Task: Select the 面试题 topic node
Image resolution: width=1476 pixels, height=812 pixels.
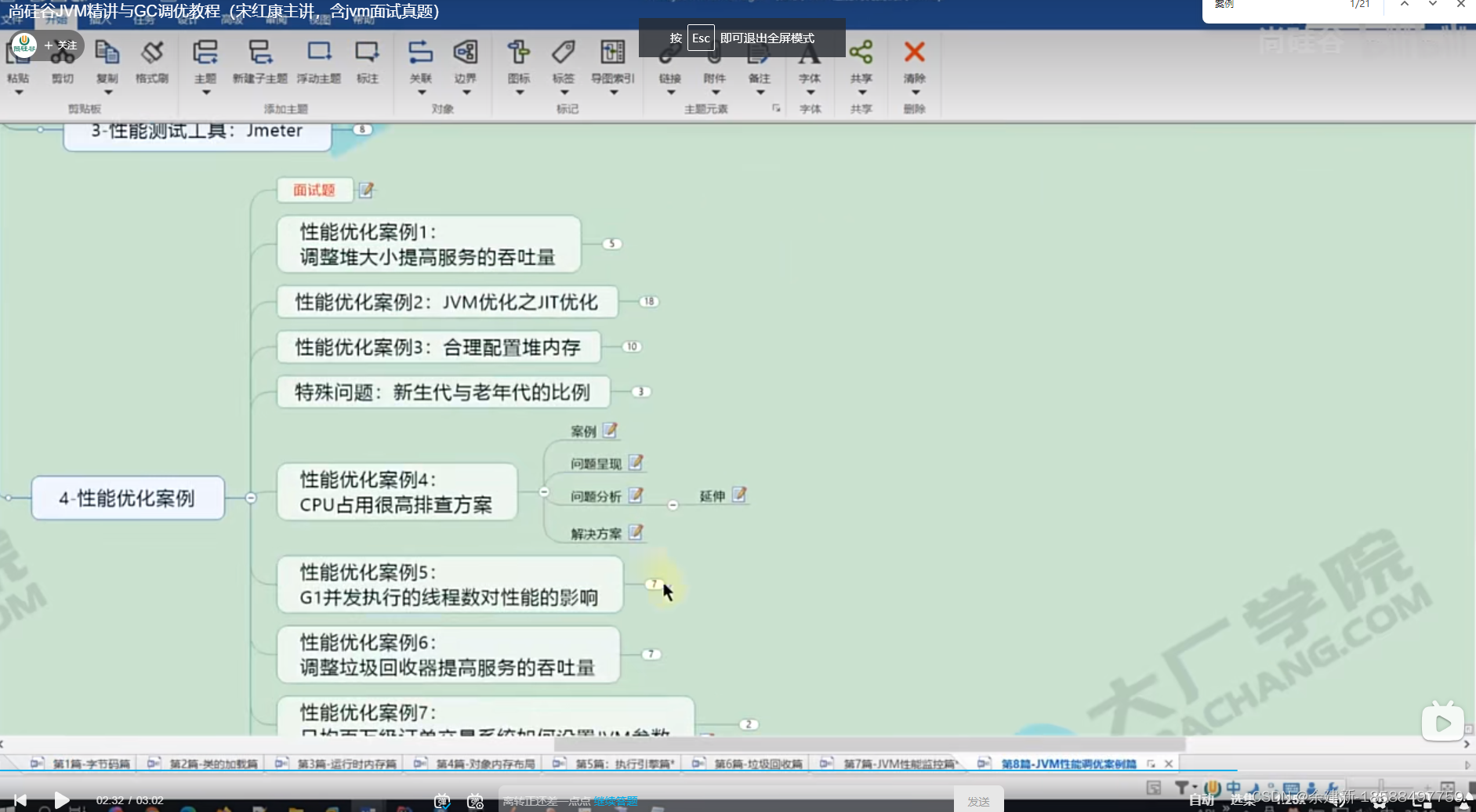Action: pyautogui.click(x=314, y=190)
